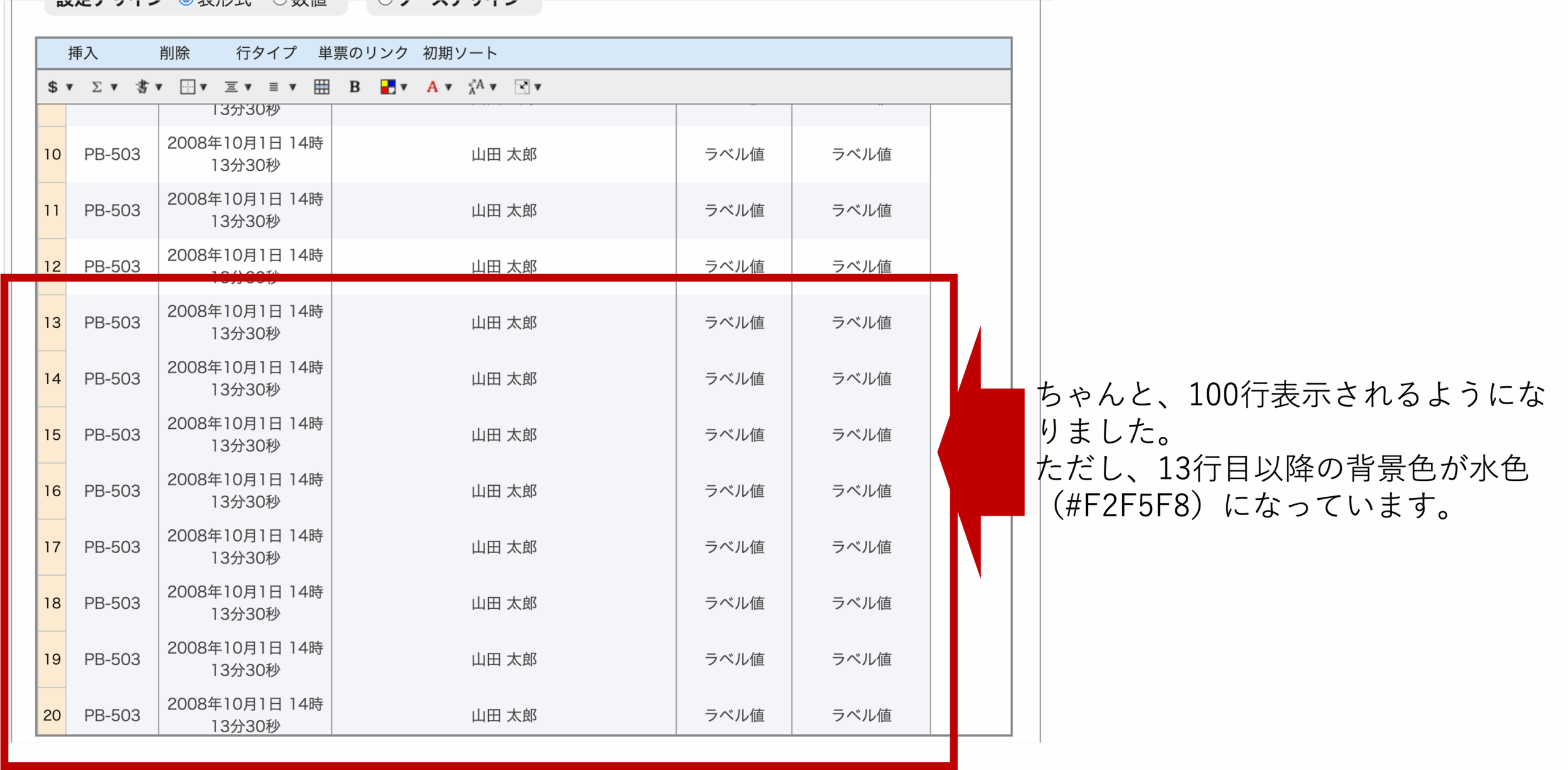Click first ラベル値 cell in row 11
The height and width of the screenshot is (770, 1568).
(x=734, y=211)
